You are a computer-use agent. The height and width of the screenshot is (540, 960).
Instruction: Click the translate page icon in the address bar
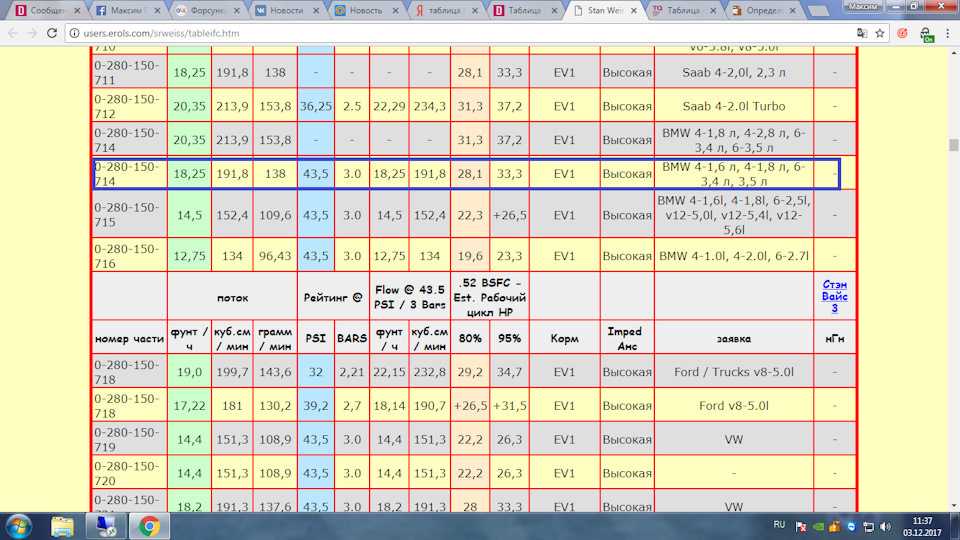(x=861, y=33)
